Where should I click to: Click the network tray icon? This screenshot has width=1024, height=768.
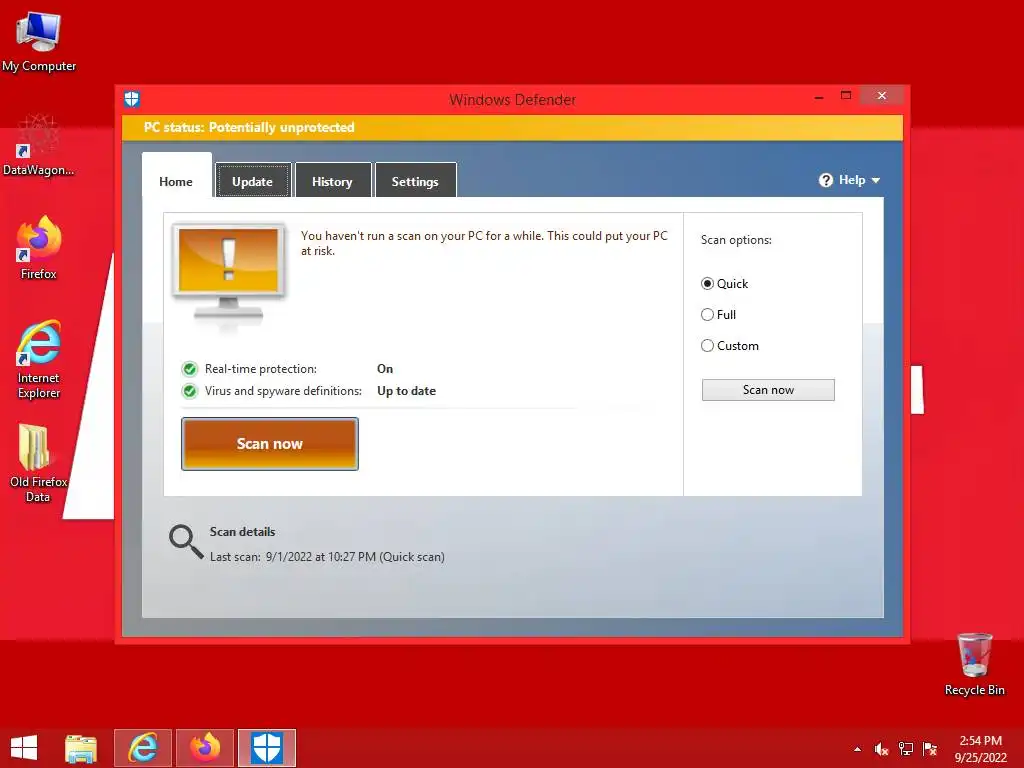(x=906, y=749)
